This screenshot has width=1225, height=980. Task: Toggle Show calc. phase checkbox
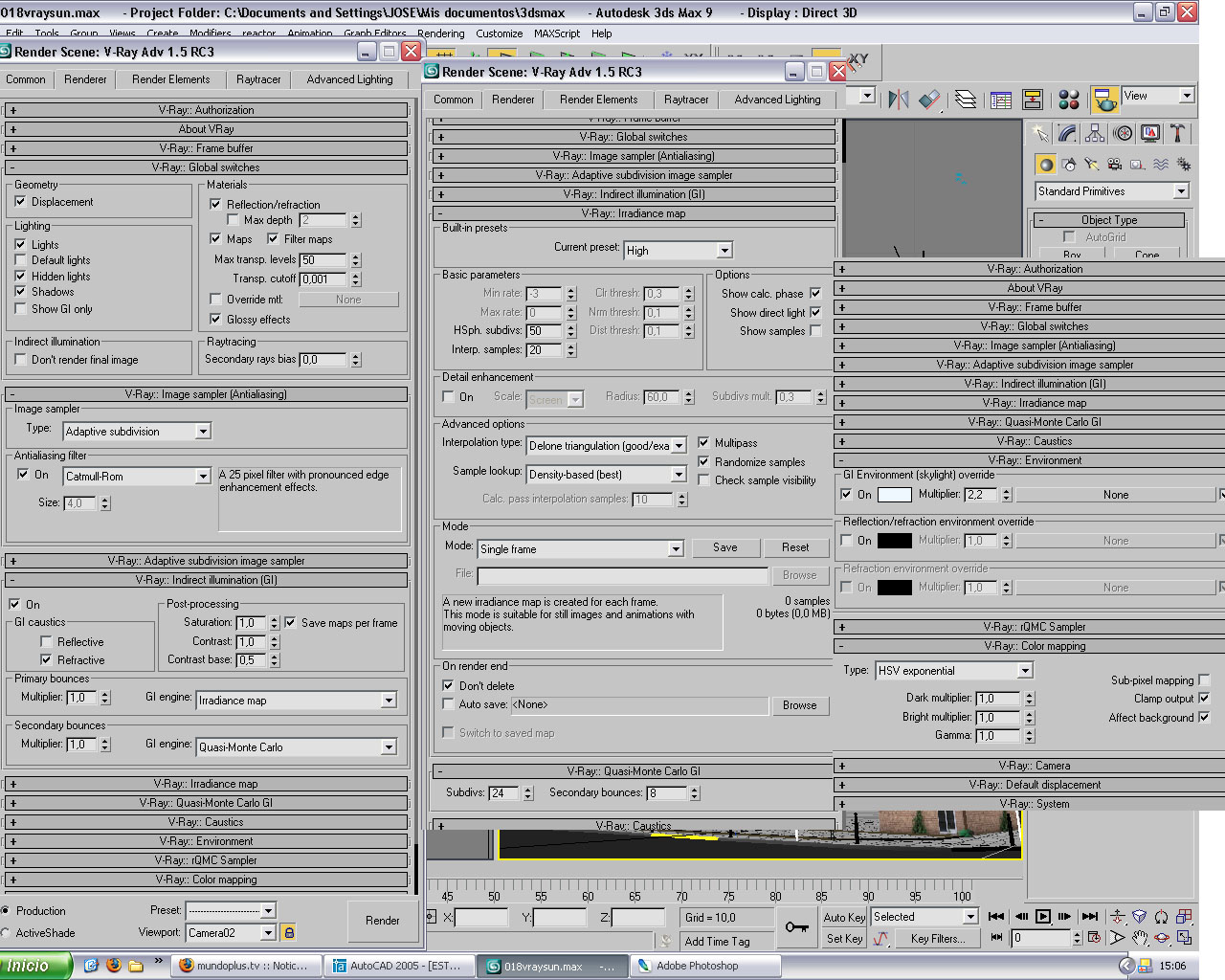[x=815, y=293]
